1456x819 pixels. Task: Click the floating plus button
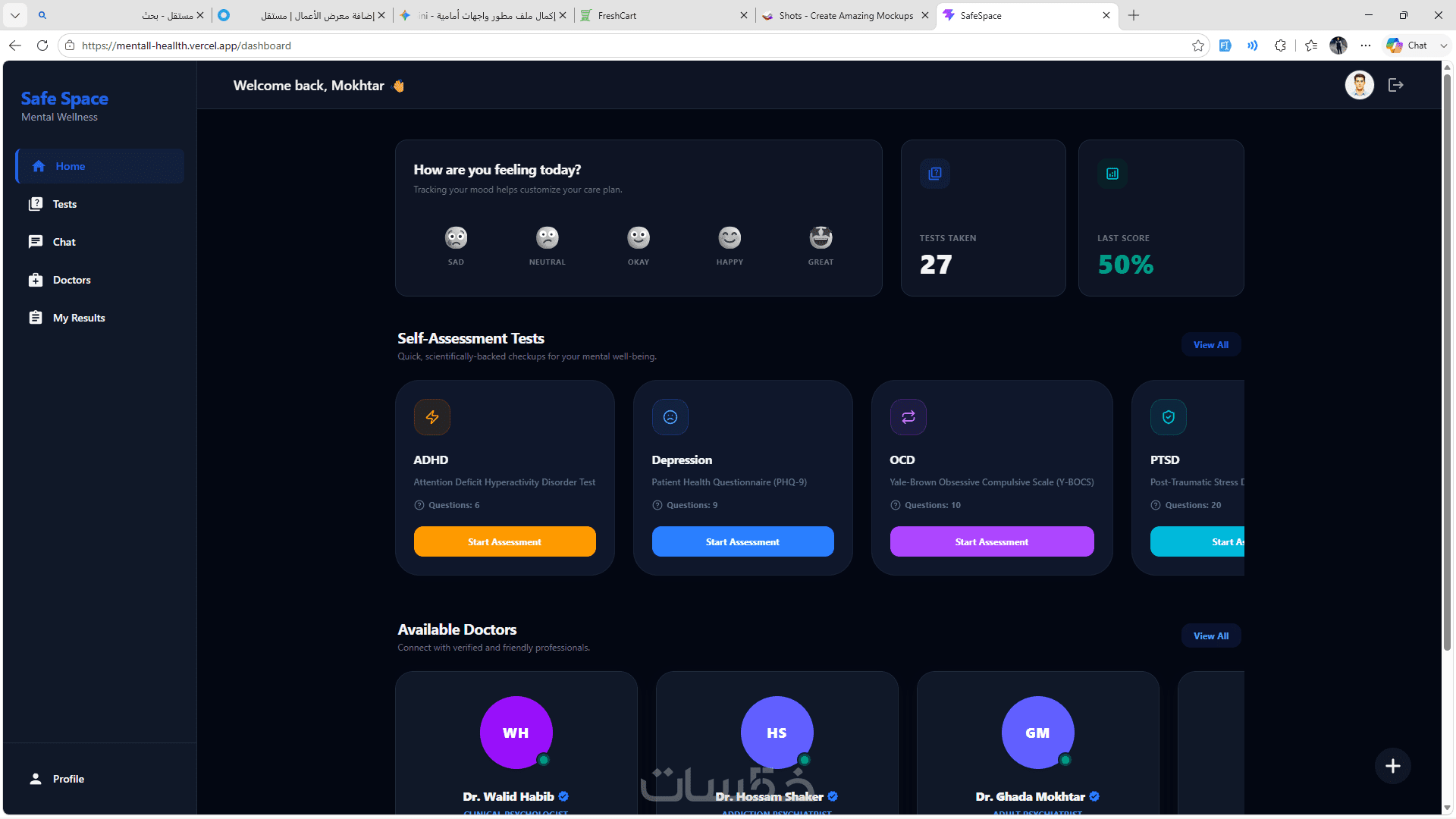tap(1393, 766)
